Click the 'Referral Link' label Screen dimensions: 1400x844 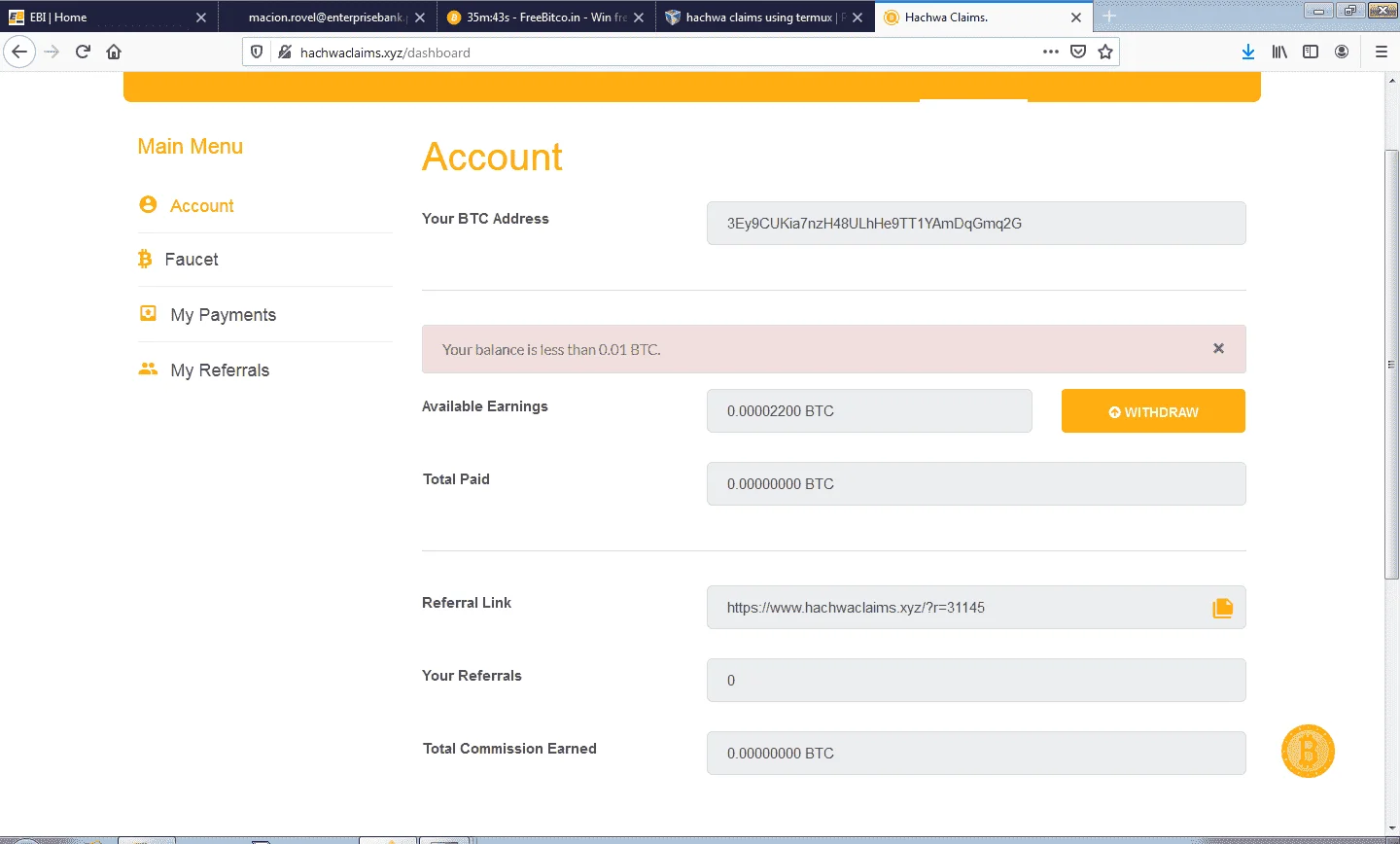coord(467,602)
